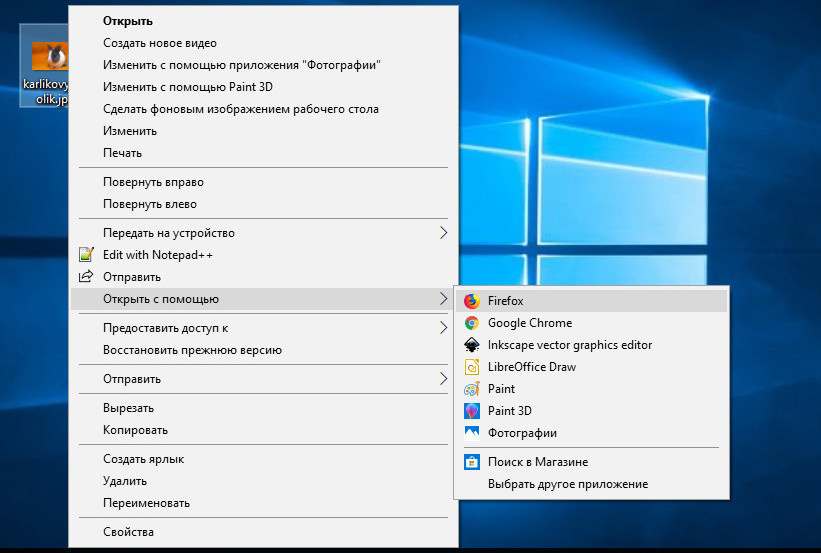Screen dimensions: 821x553
Task: Choose Google Chrome icon in submenu
Action: coord(472,323)
